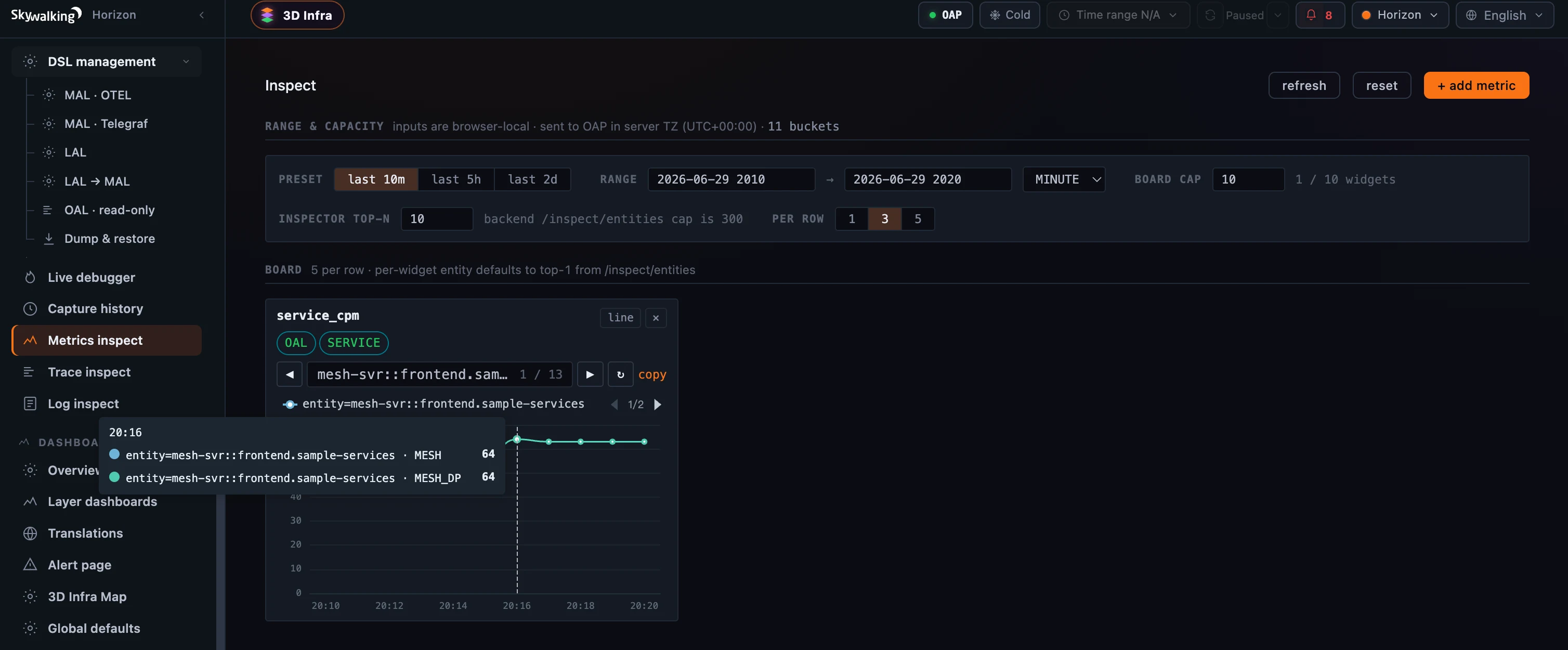The width and height of the screenshot is (1568, 650).
Task: Select the last 5h preset
Action: (456, 179)
